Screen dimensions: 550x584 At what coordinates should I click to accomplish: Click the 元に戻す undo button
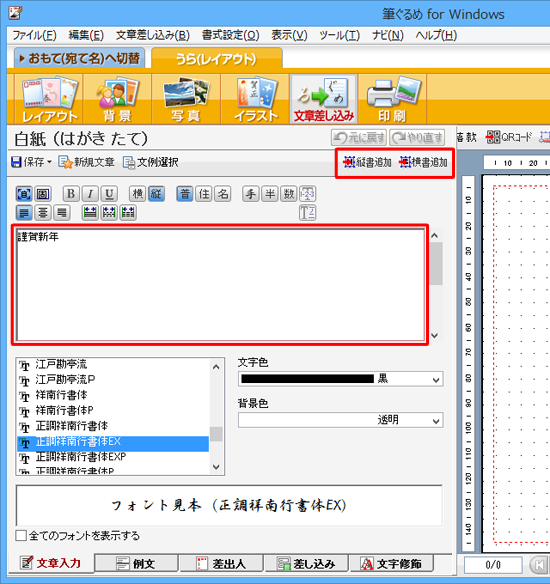tap(359, 138)
